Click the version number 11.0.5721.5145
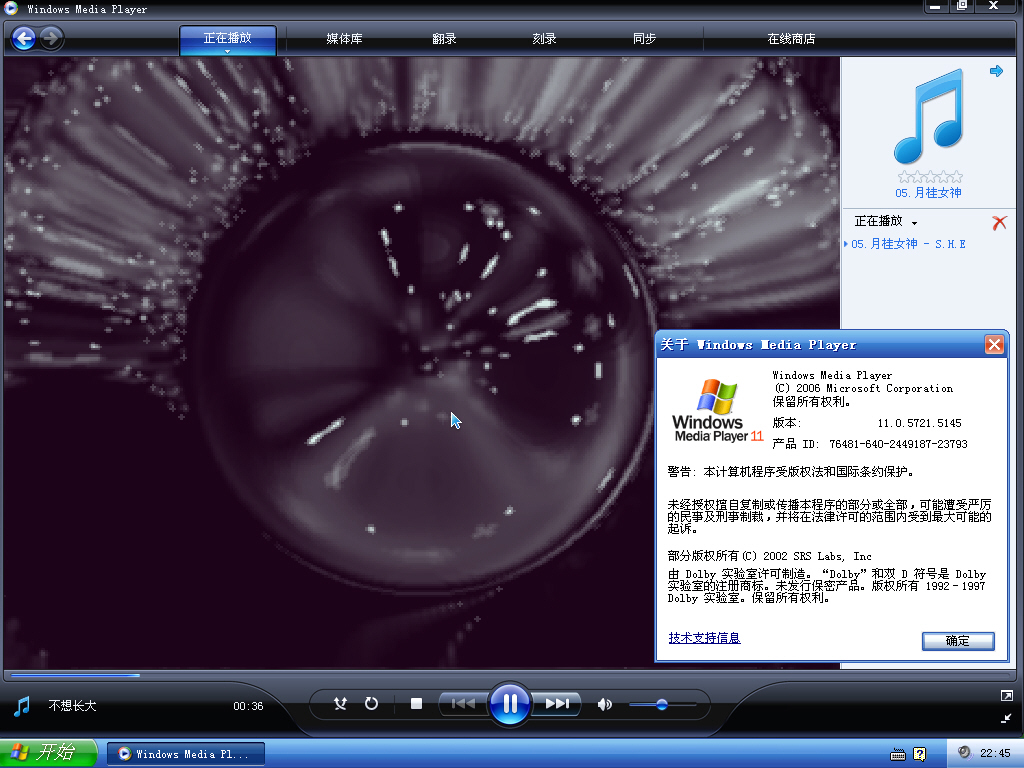Image resolution: width=1024 pixels, height=768 pixels. (x=919, y=423)
